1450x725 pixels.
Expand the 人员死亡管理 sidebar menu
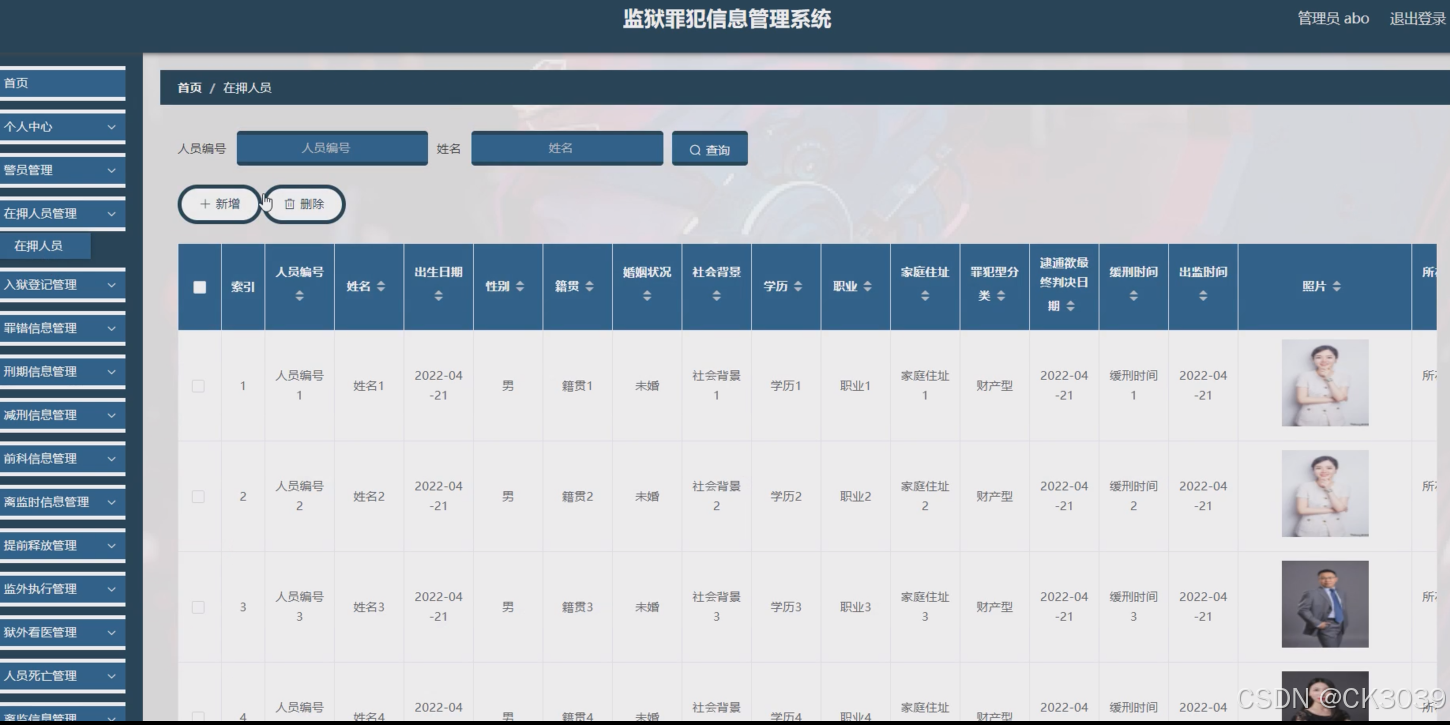coord(62,676)
